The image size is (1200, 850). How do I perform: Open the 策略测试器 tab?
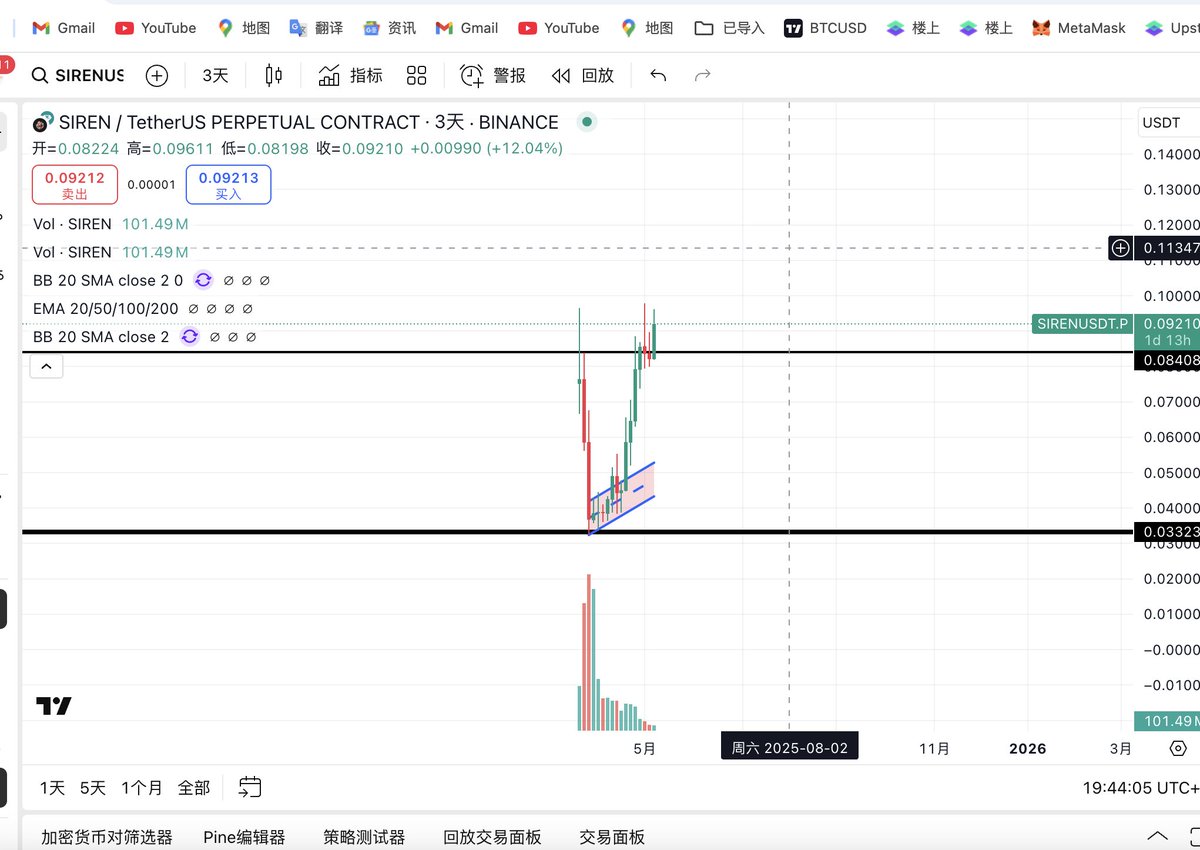coord(364,837)
